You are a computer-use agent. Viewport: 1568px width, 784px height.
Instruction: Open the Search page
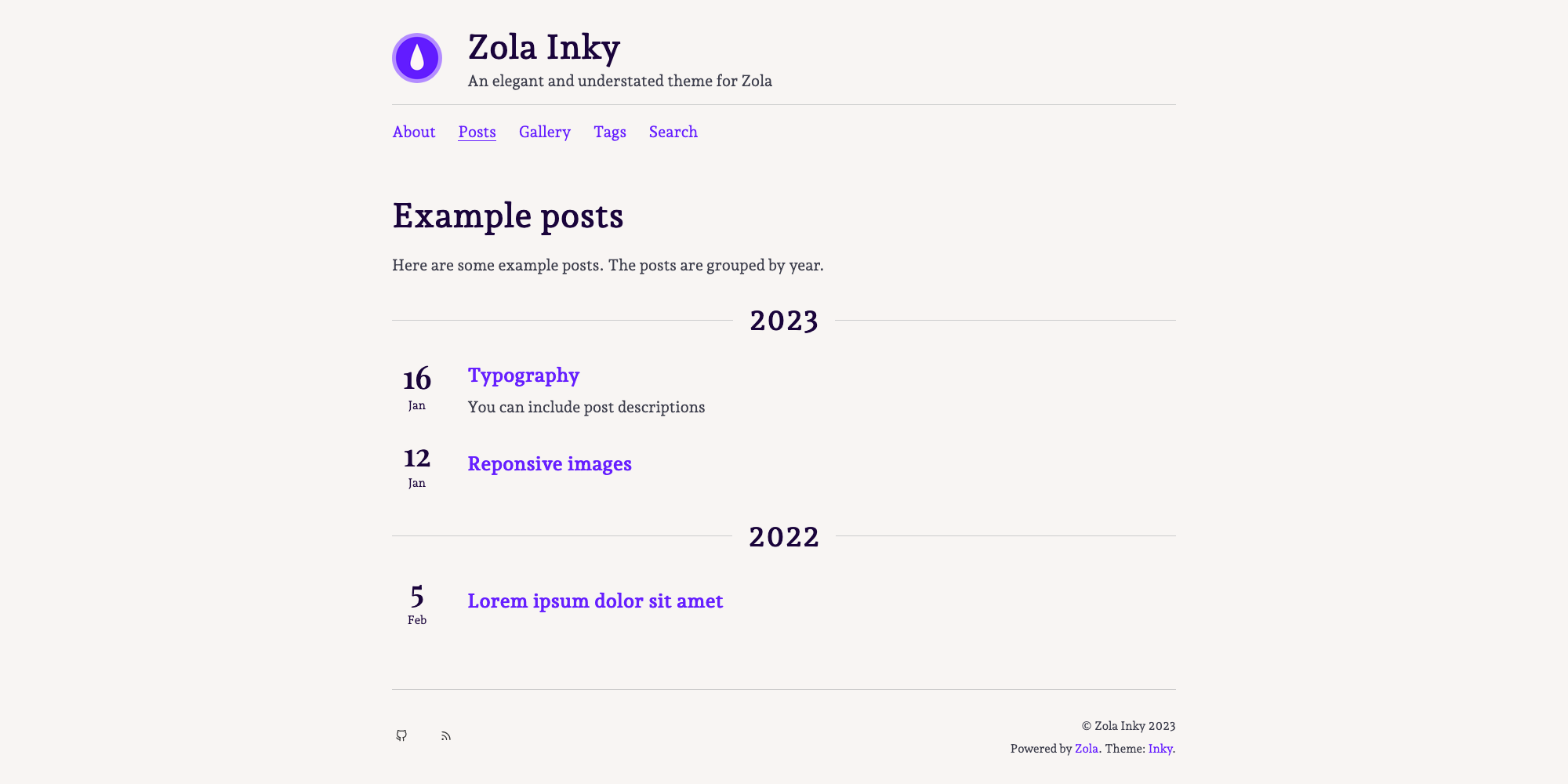pyautogui.click(x=673, y=132)
